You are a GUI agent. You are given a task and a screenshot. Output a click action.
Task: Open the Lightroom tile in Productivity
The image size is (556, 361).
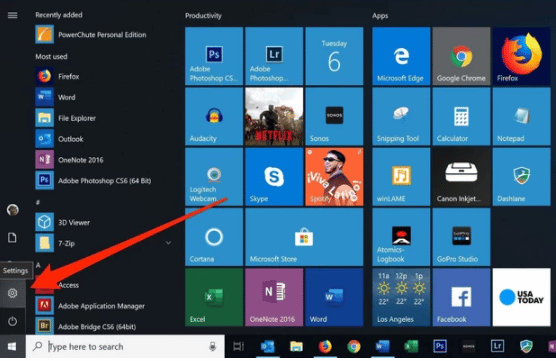click(274, 56)
